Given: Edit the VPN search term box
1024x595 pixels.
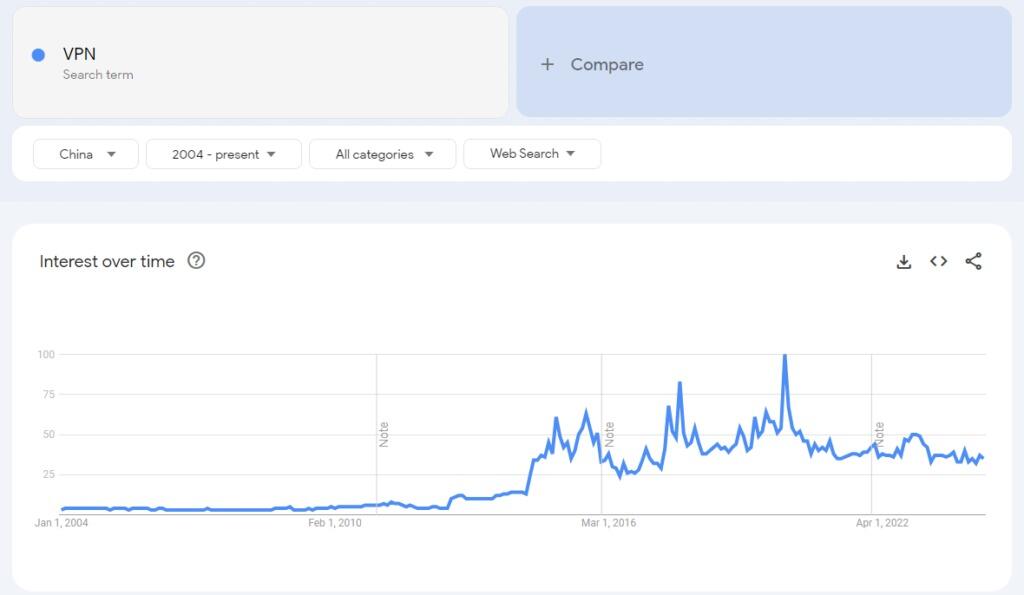Looking at the screenshot, I should (260, 62).
